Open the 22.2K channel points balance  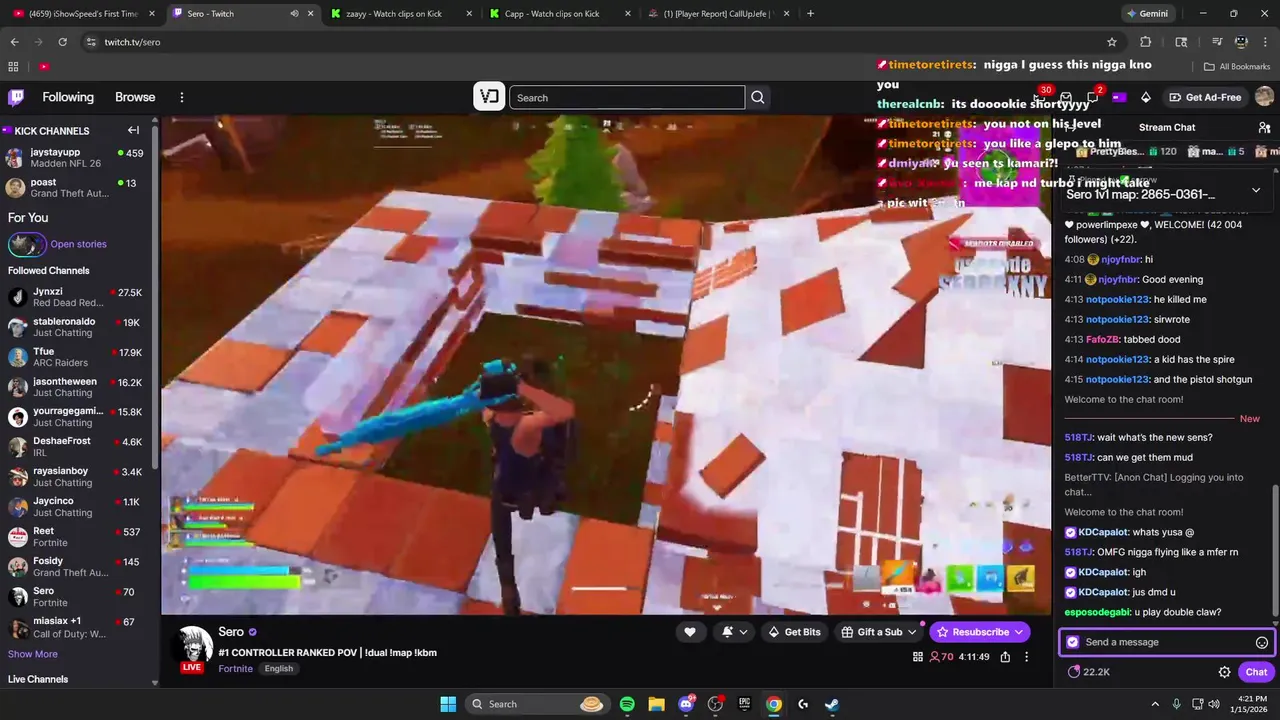coord(1088,672)
